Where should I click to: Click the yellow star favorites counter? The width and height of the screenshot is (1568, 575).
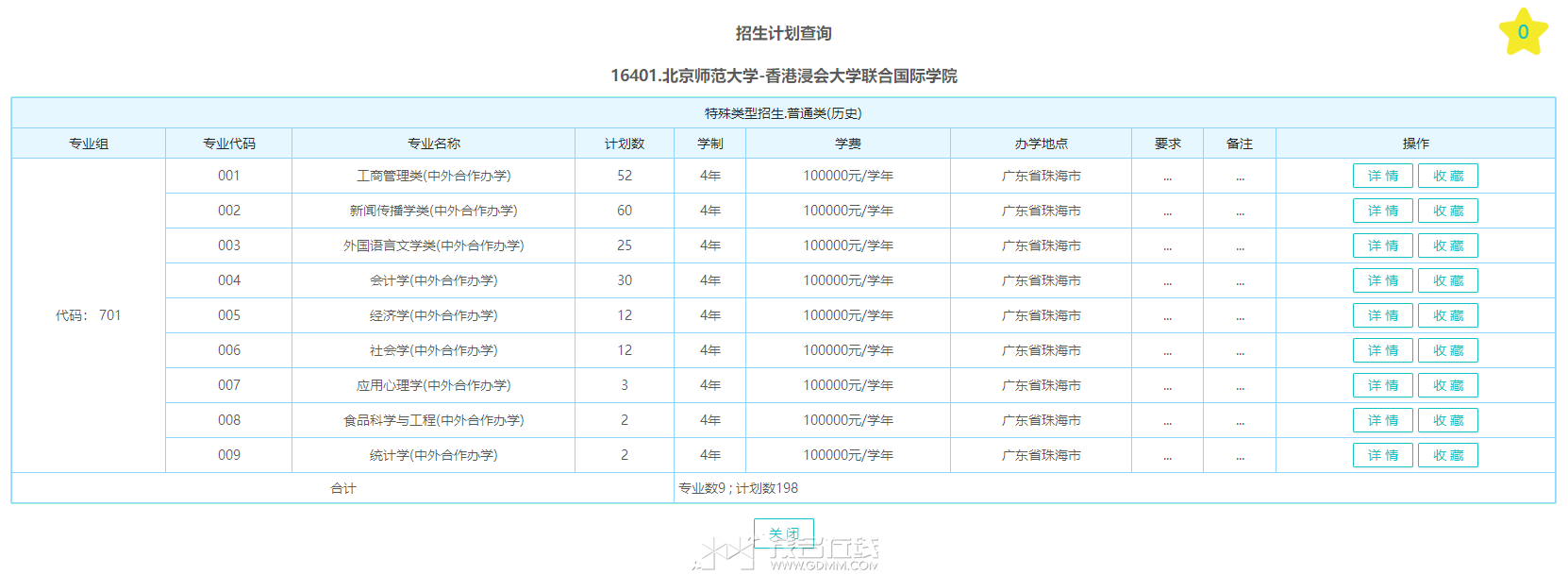(1523, 32)
